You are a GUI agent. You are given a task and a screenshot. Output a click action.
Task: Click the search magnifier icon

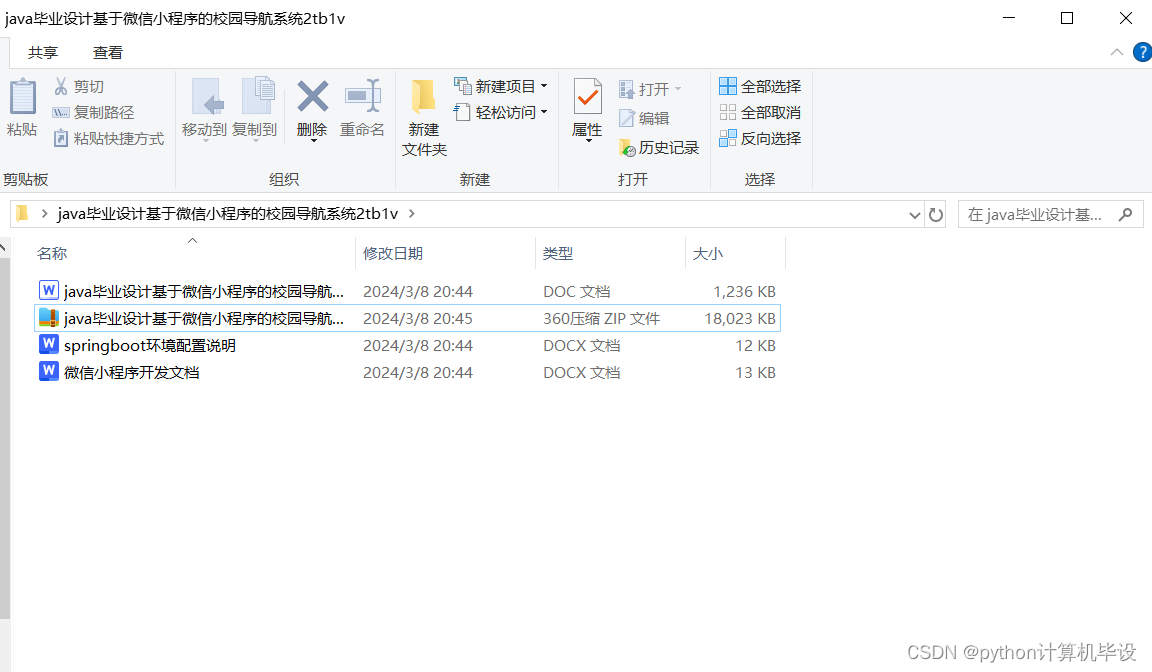[1125, 214]
